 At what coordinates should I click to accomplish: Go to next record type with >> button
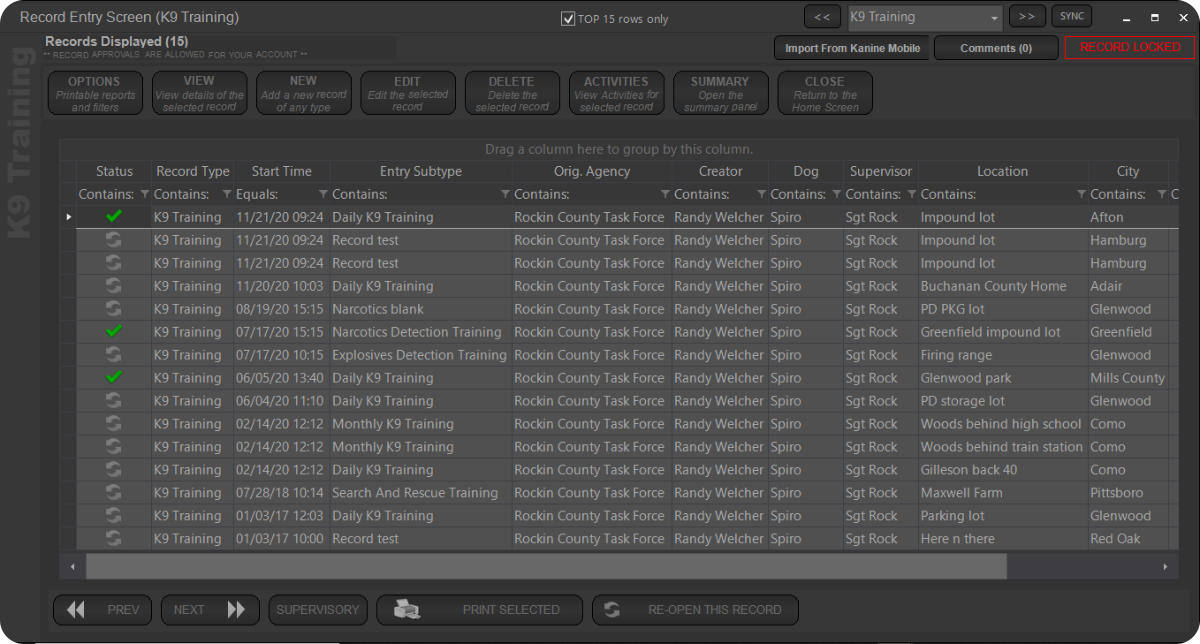1027,17
